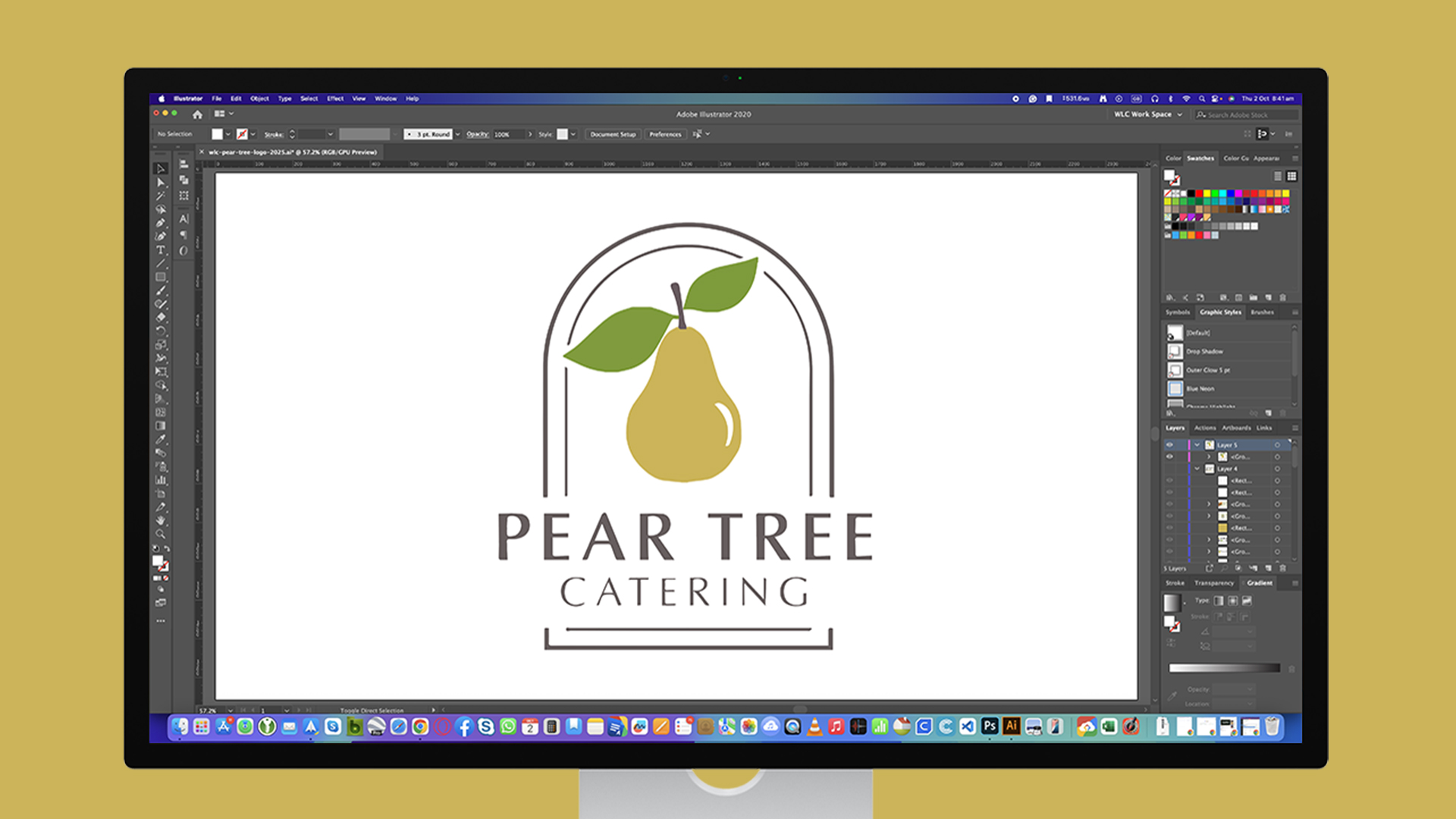The image size is (1456, 819).
Task: Open the brush definition 3 pt. Round dropdown
Action: (x=458, y=134)
